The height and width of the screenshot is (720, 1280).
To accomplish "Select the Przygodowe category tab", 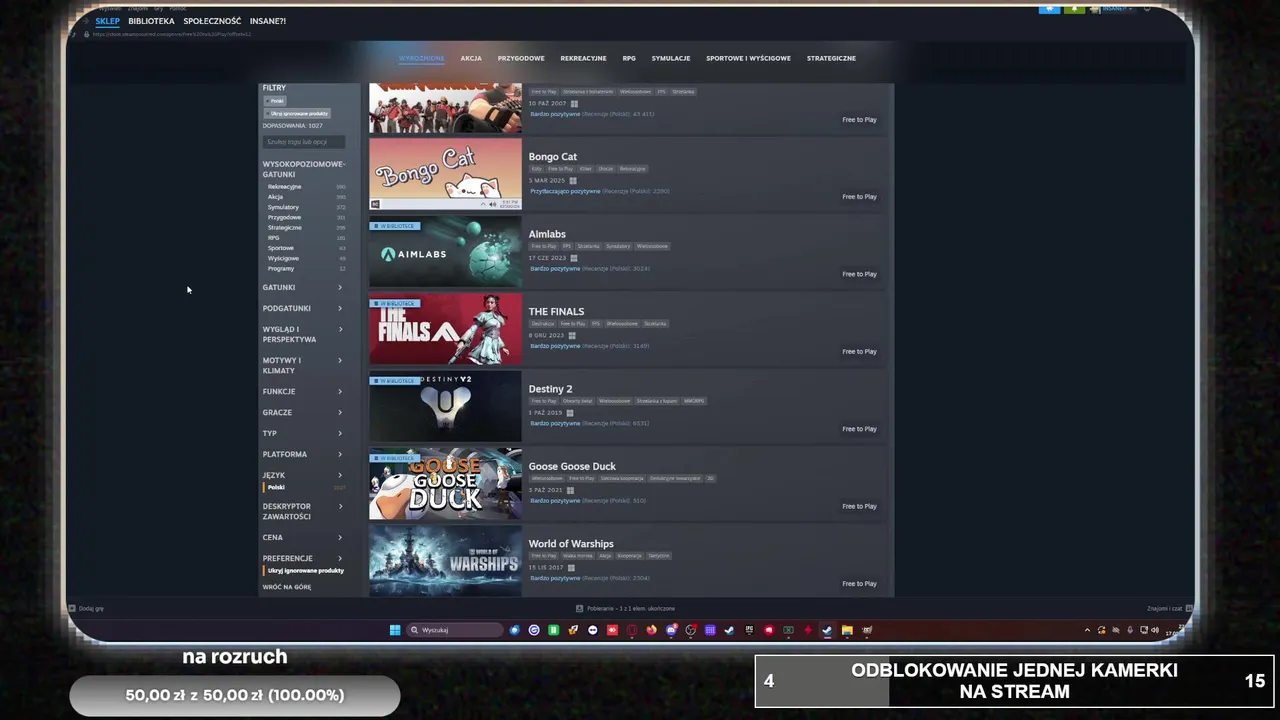I will coord(521,58).
